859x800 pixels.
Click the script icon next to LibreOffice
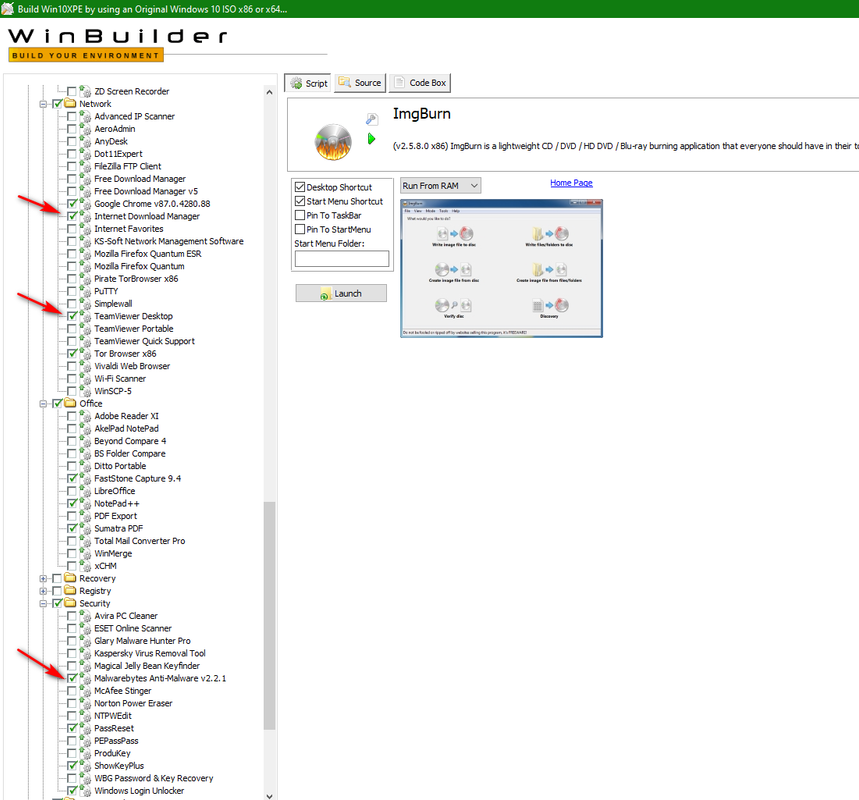[85, 491]
